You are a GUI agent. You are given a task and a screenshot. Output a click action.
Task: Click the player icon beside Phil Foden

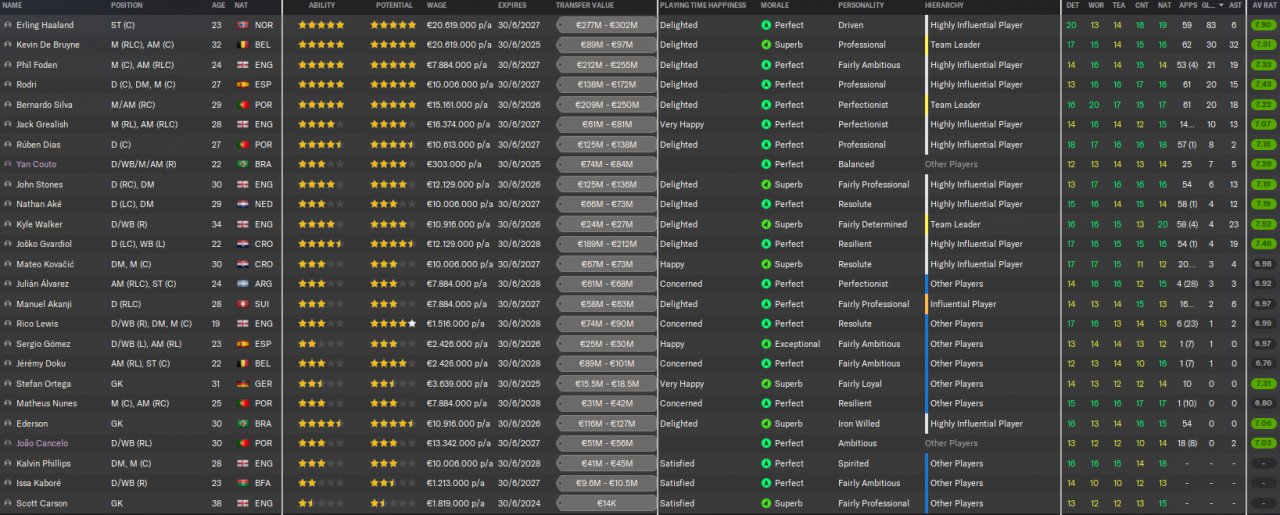[8, 65]
